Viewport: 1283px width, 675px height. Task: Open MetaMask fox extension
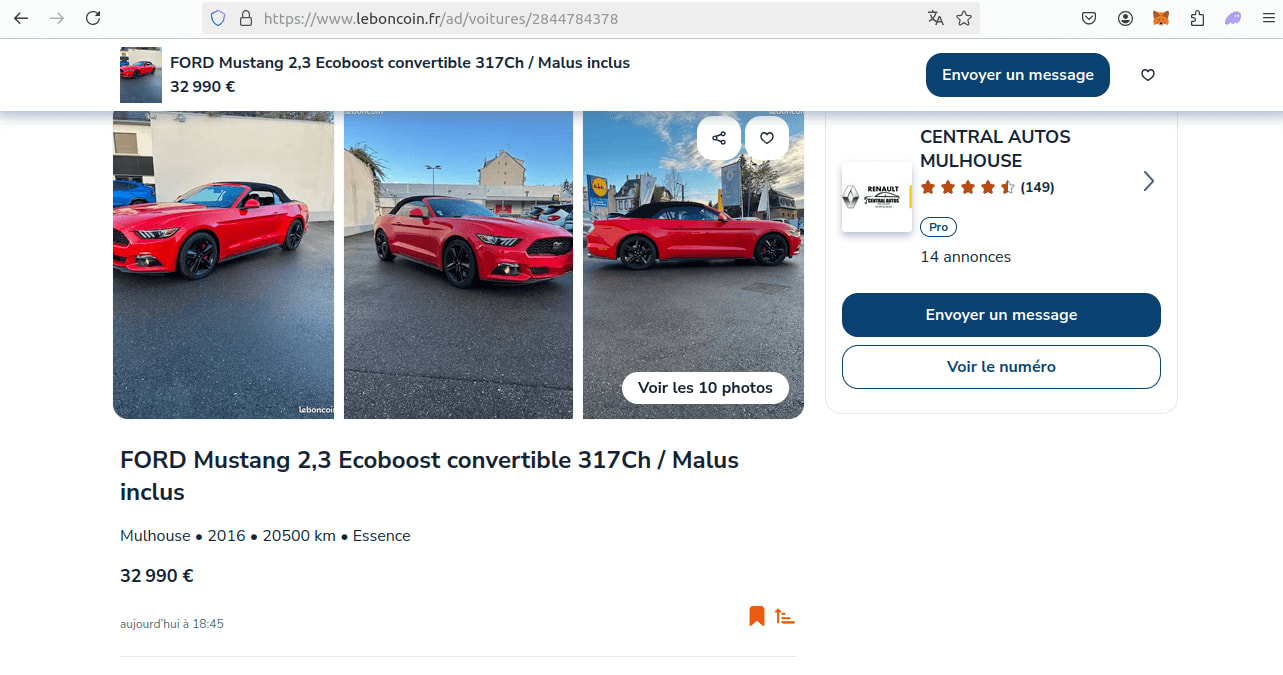click(x=1161, y=18)
